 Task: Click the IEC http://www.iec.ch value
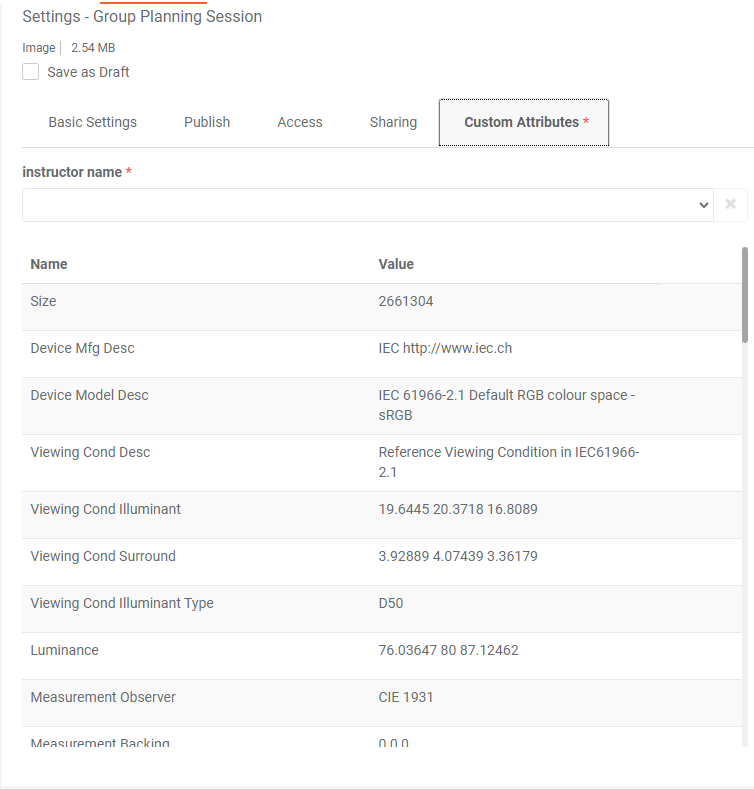point(445,348)
